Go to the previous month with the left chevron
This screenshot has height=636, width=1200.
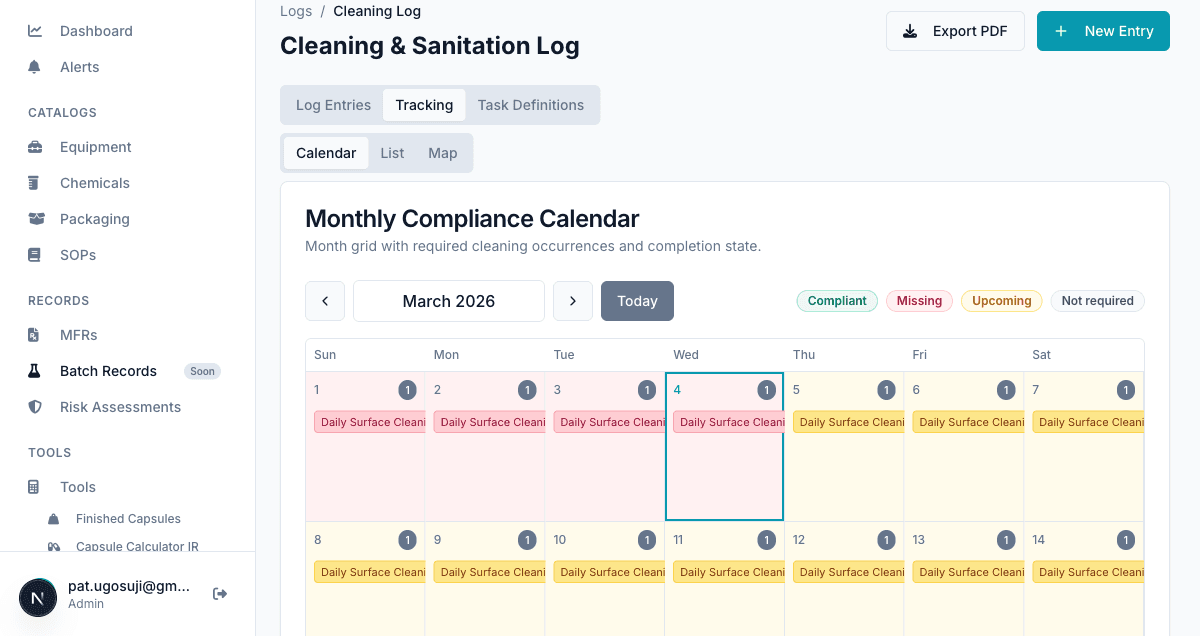(x=325, y=300)
